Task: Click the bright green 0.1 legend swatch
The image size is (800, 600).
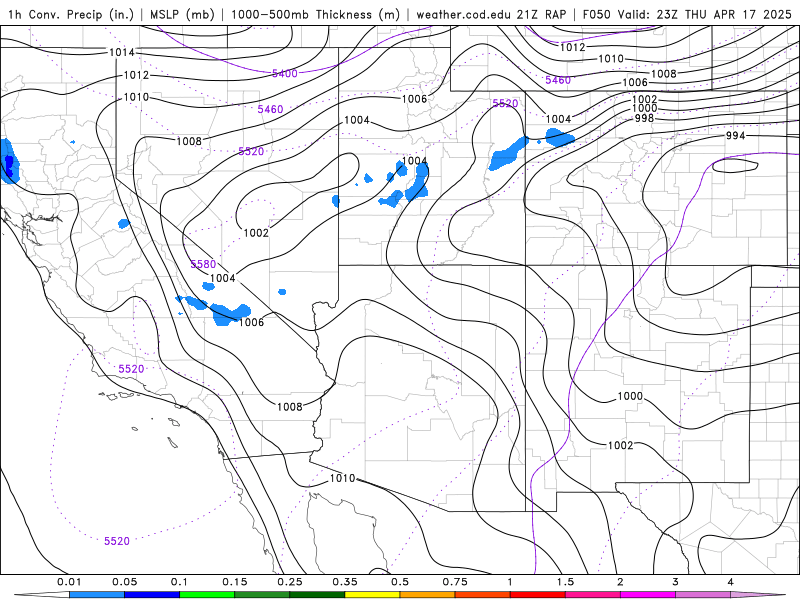Action: (x=207, y=595)
